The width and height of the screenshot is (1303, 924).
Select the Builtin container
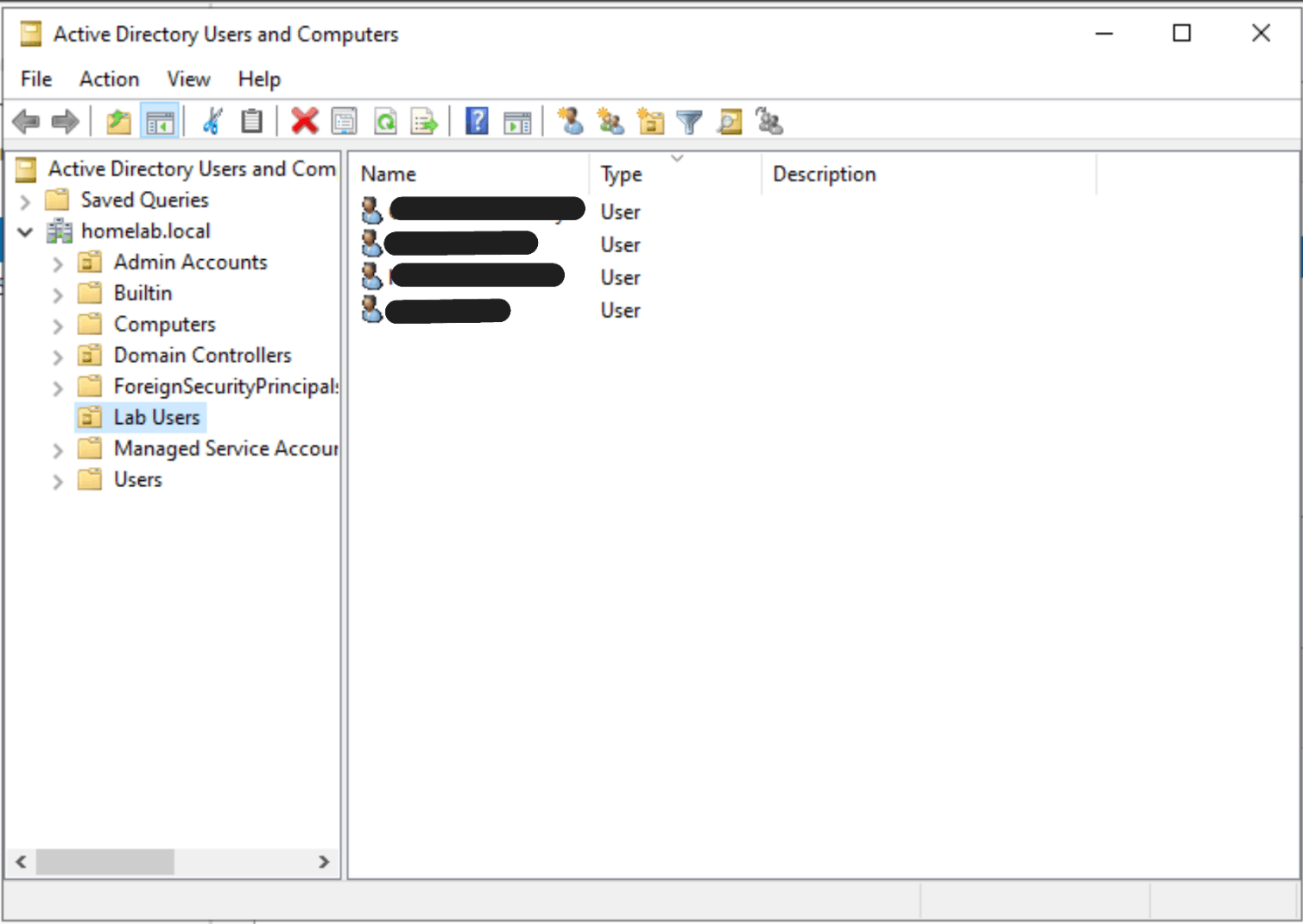pyautogui.click(x=143, y=294)
